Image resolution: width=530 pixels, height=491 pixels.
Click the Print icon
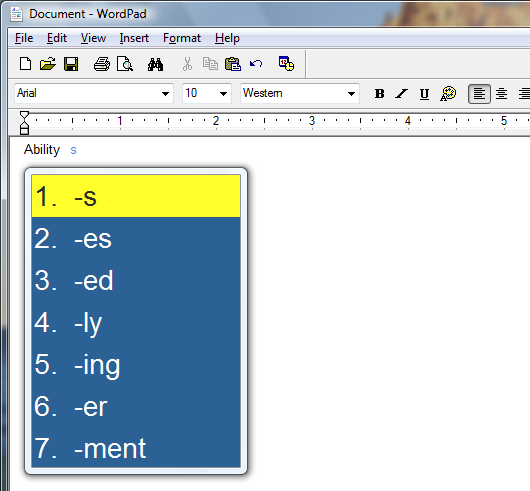pyautogui.click(x=102, y=64)
